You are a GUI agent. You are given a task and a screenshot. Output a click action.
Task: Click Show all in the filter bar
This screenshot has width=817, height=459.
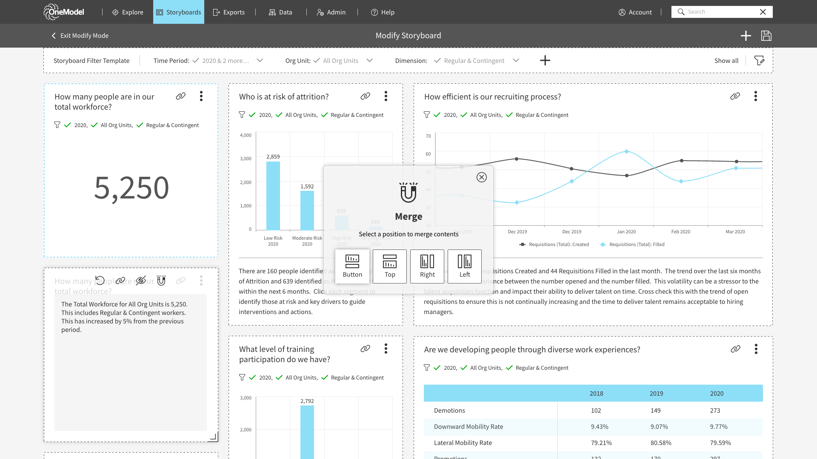pyautogui.click(x=726, y=60)
